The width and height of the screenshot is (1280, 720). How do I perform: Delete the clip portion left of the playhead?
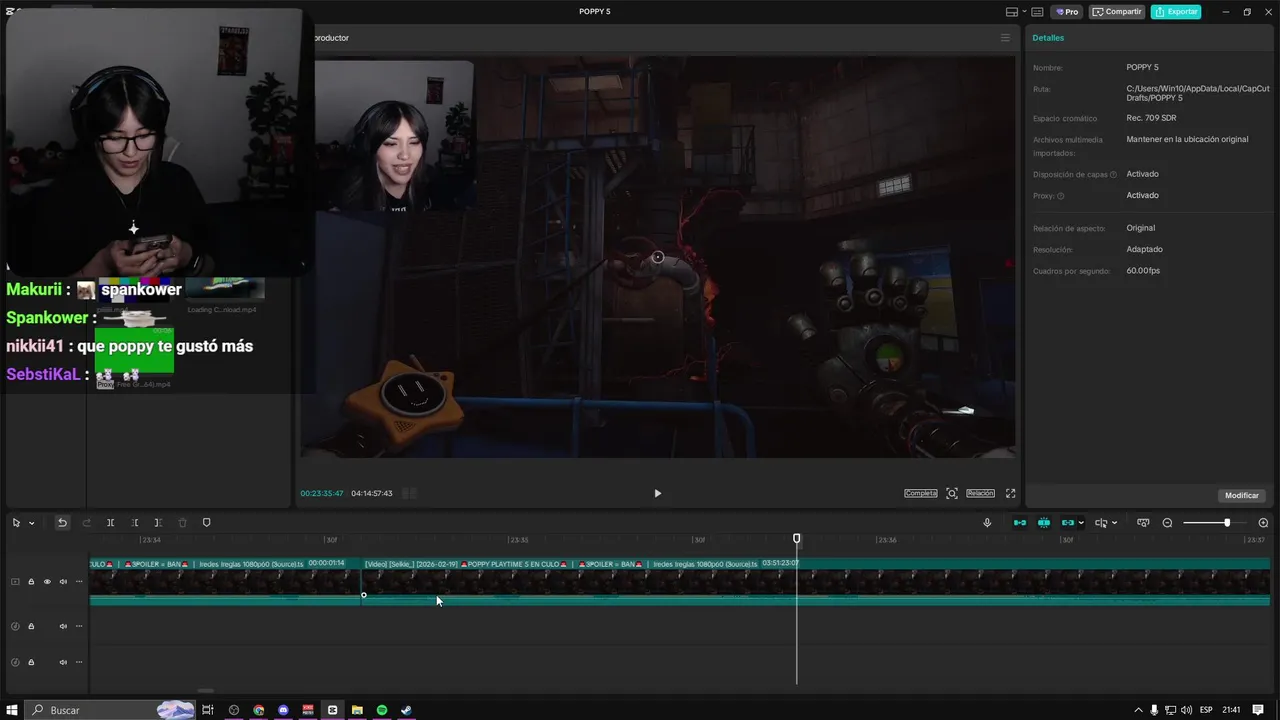point(134,522)
